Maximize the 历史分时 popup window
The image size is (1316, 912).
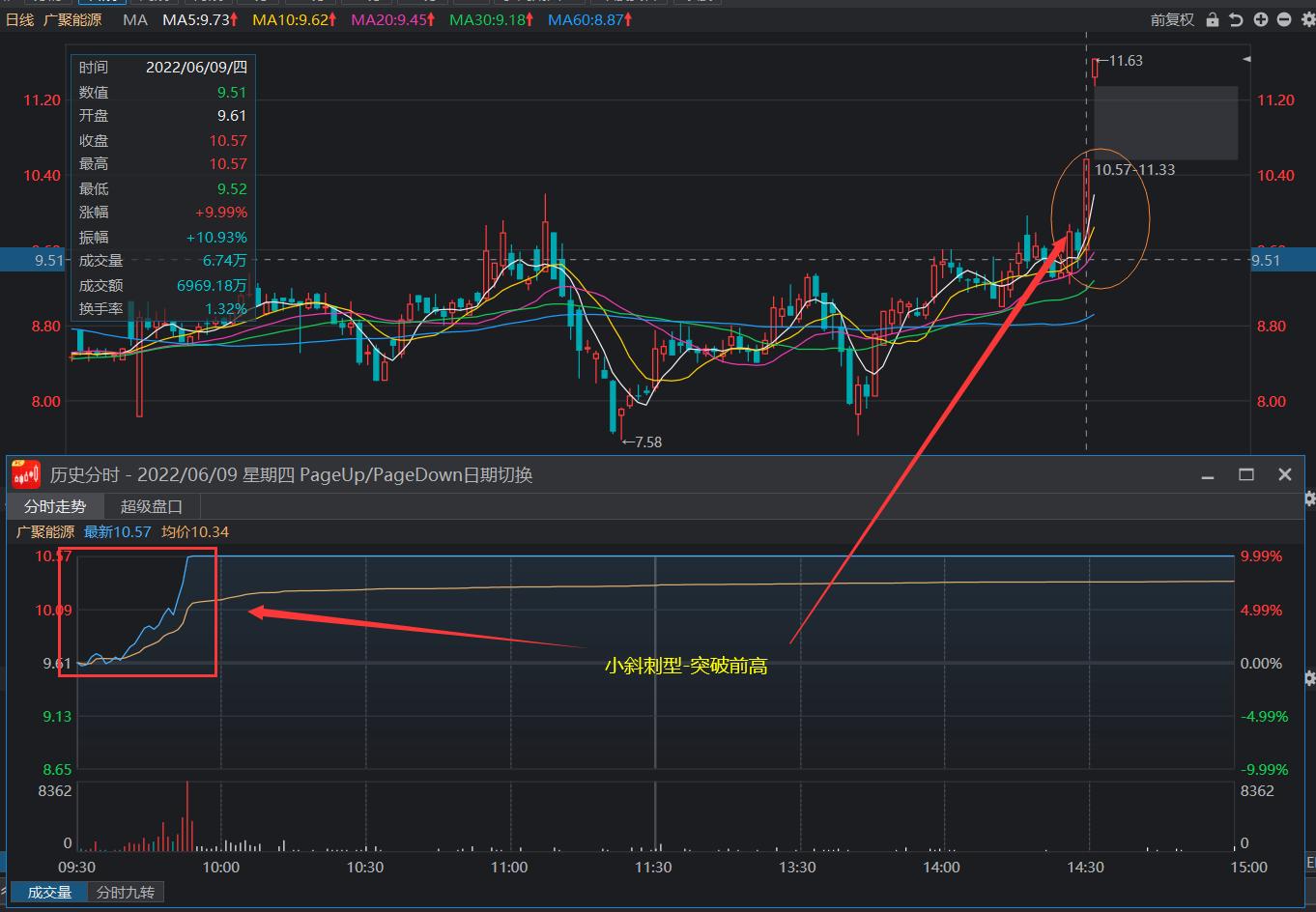(x=1246, y=474)
